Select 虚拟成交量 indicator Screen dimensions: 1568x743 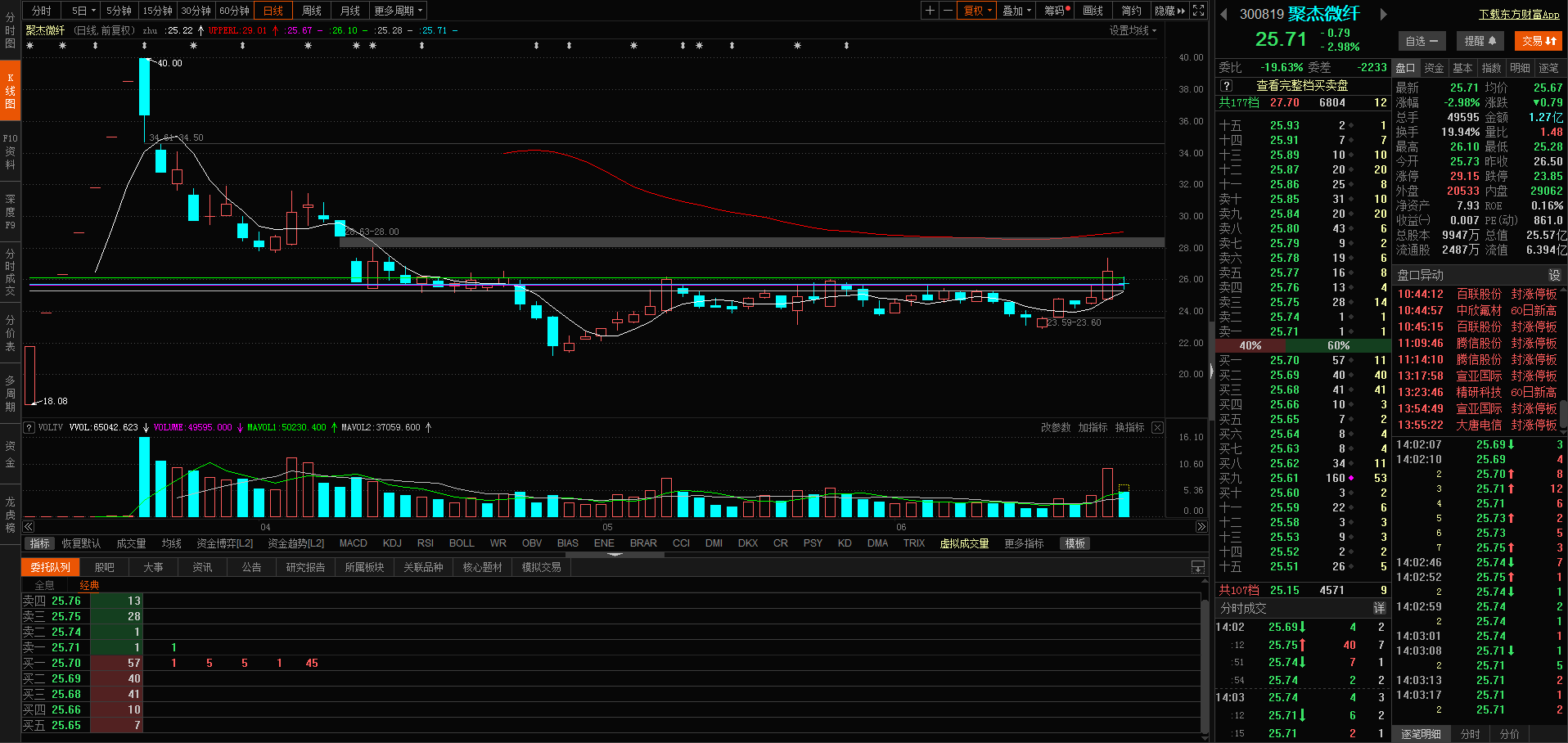964,543
